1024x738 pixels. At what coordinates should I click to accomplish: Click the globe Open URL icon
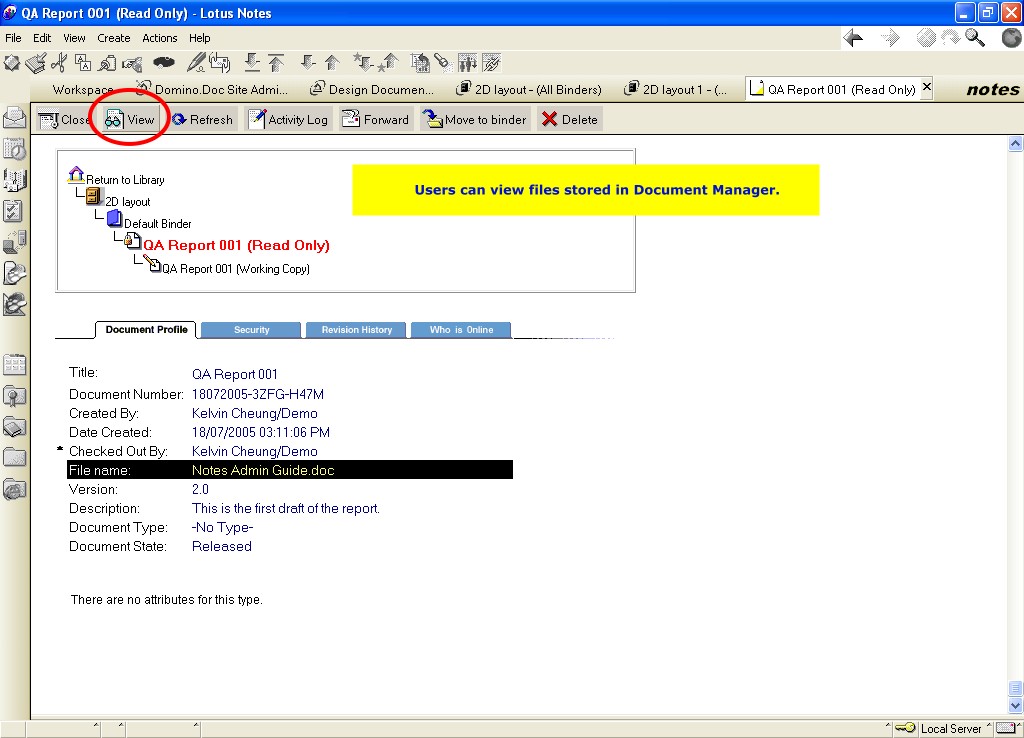point(1011,38)
